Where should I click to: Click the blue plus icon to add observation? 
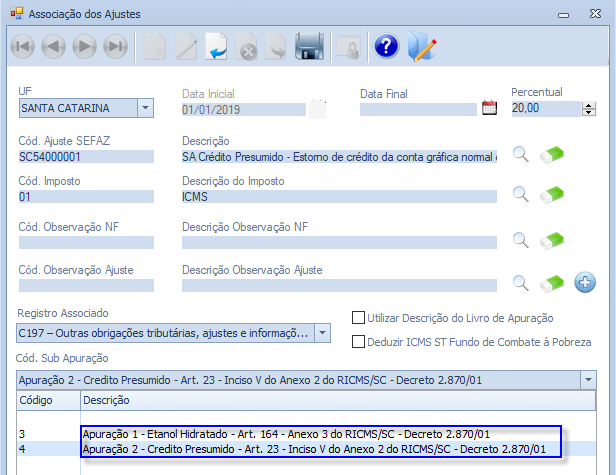pyautogui.click(x=586, y=286)
